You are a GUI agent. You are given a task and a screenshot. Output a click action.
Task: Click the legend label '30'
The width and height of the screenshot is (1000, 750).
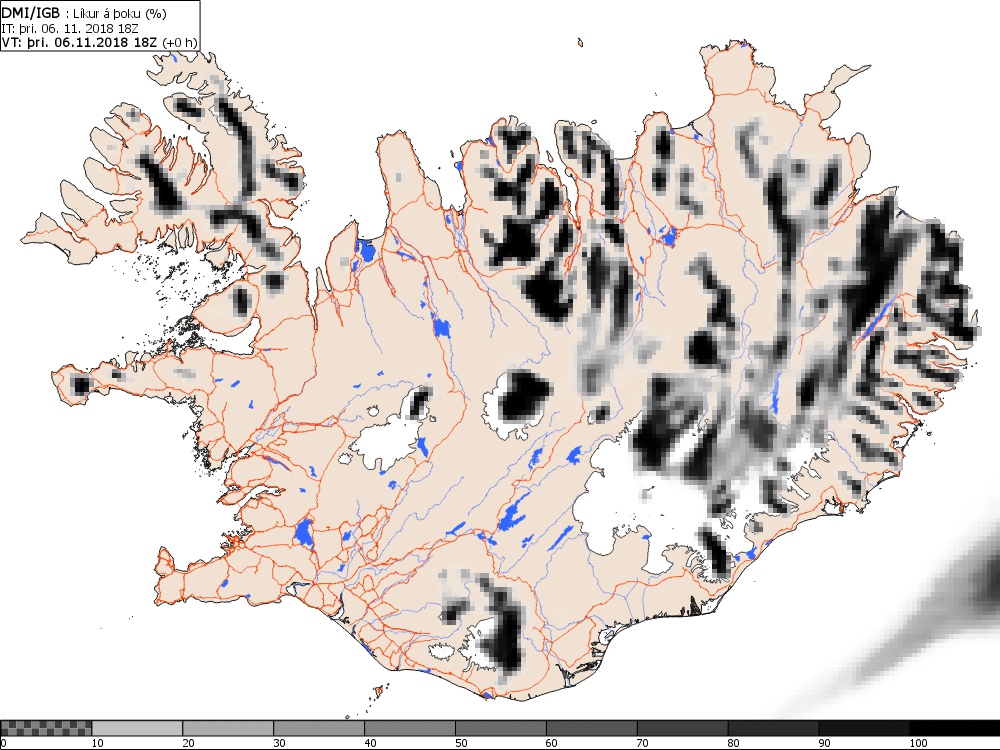point(279,743)
